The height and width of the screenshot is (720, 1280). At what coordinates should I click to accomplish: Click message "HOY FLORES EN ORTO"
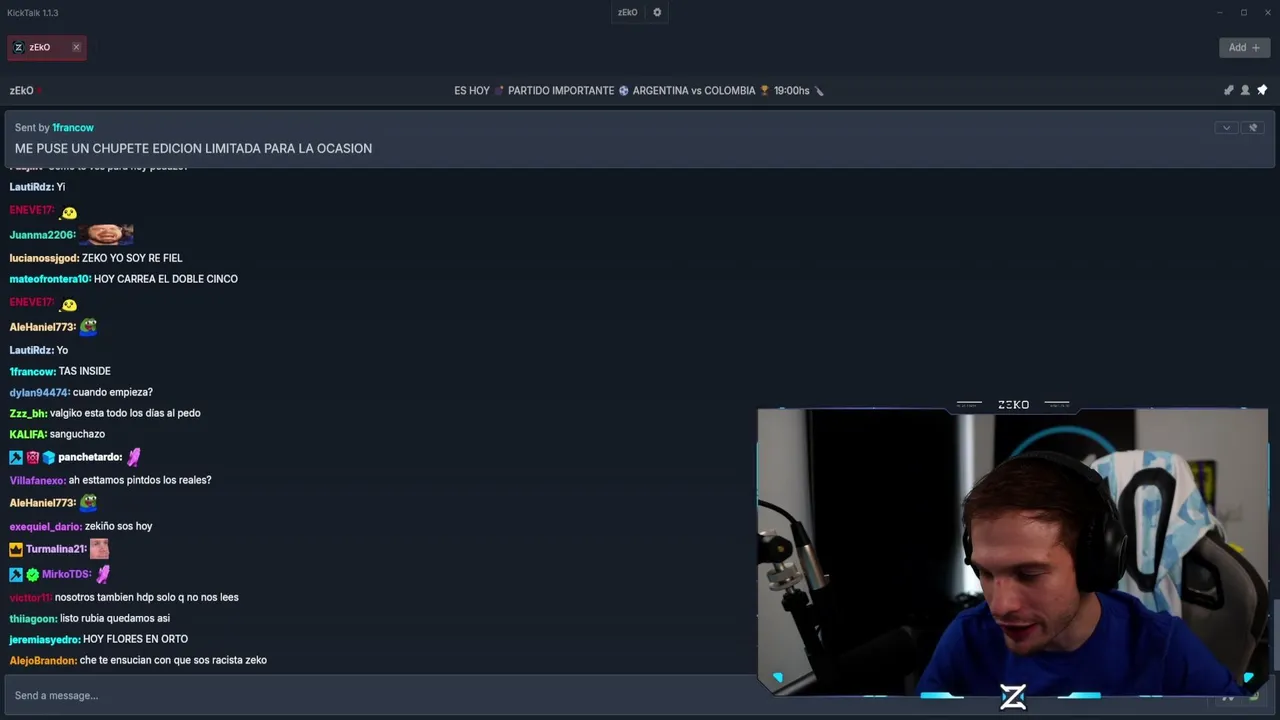coord(135,639)
